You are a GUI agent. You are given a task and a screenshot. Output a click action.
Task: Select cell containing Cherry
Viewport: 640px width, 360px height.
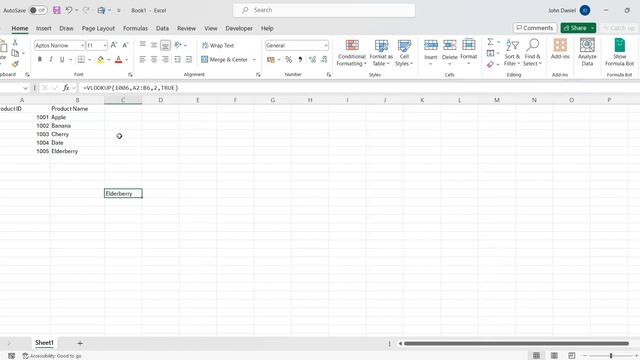click(x=77, y=134)
